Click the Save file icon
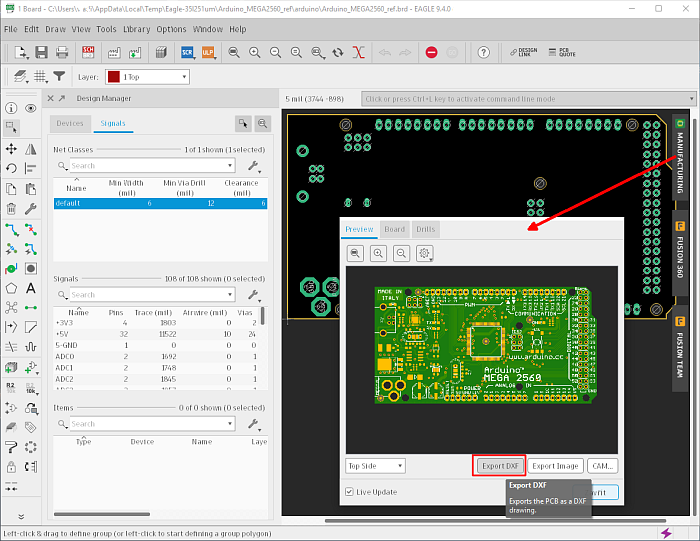700x541 pixels. pyautogui.click(x=42, y=52)
